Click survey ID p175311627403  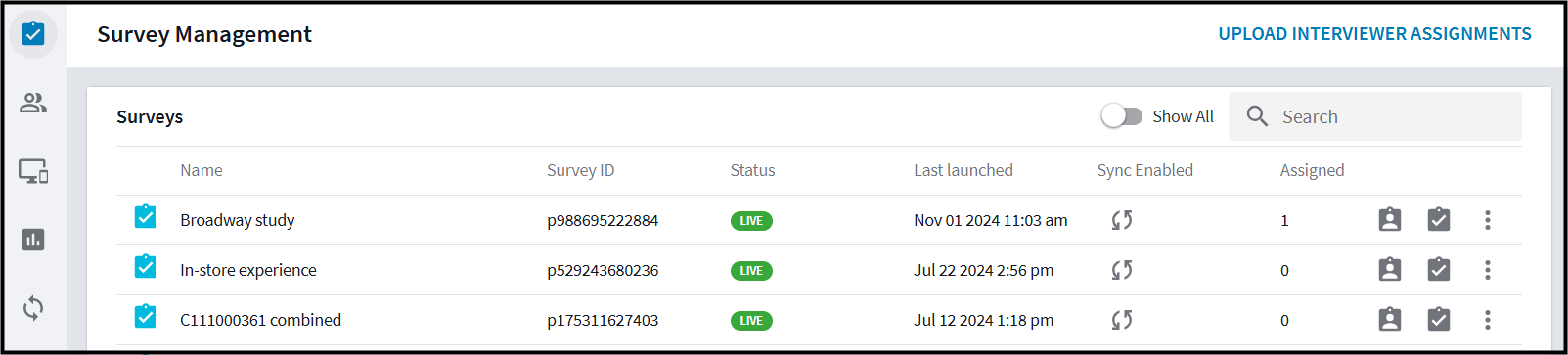[x=603, y=320]
